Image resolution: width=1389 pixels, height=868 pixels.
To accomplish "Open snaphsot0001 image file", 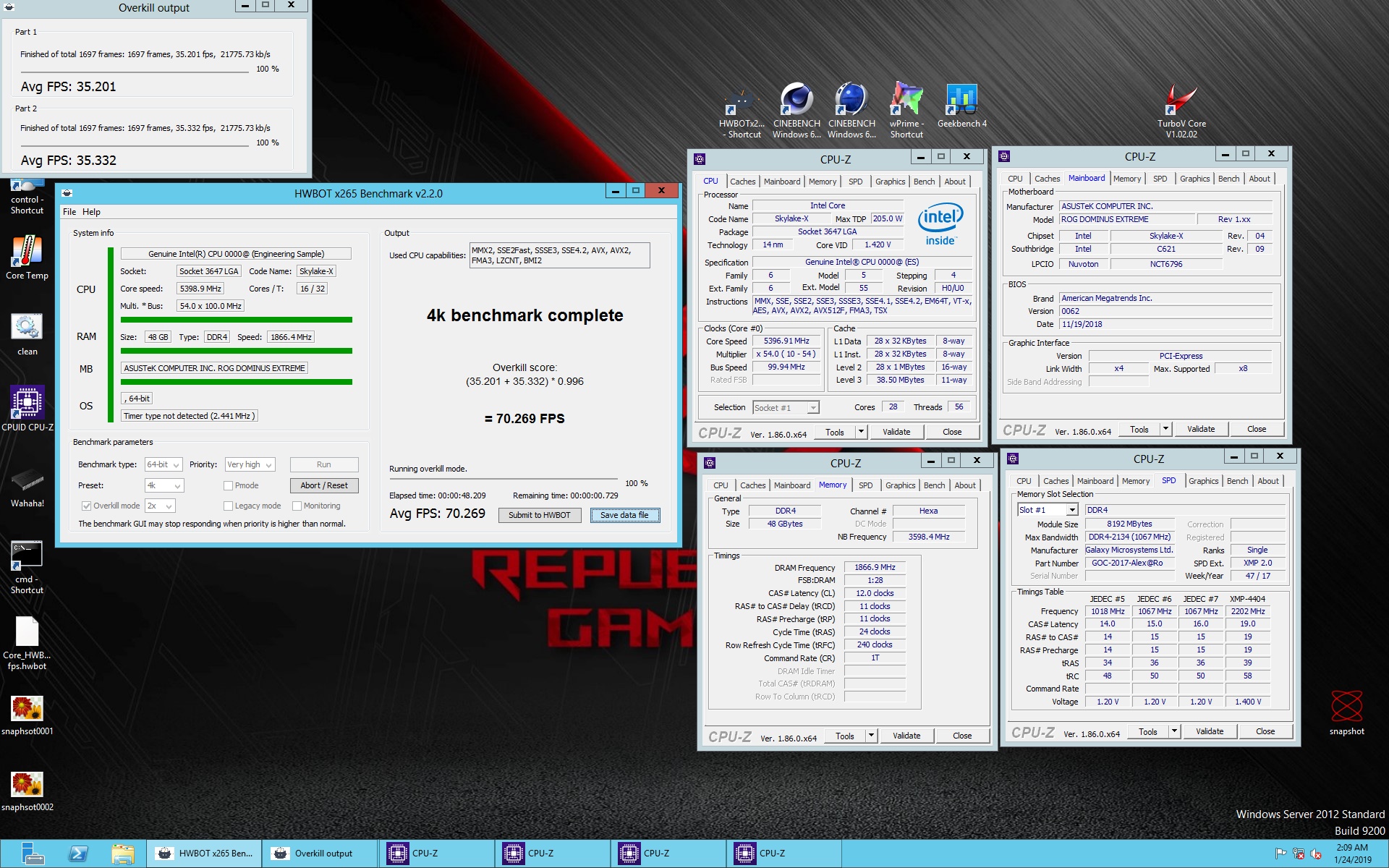I will click(27, 716).
